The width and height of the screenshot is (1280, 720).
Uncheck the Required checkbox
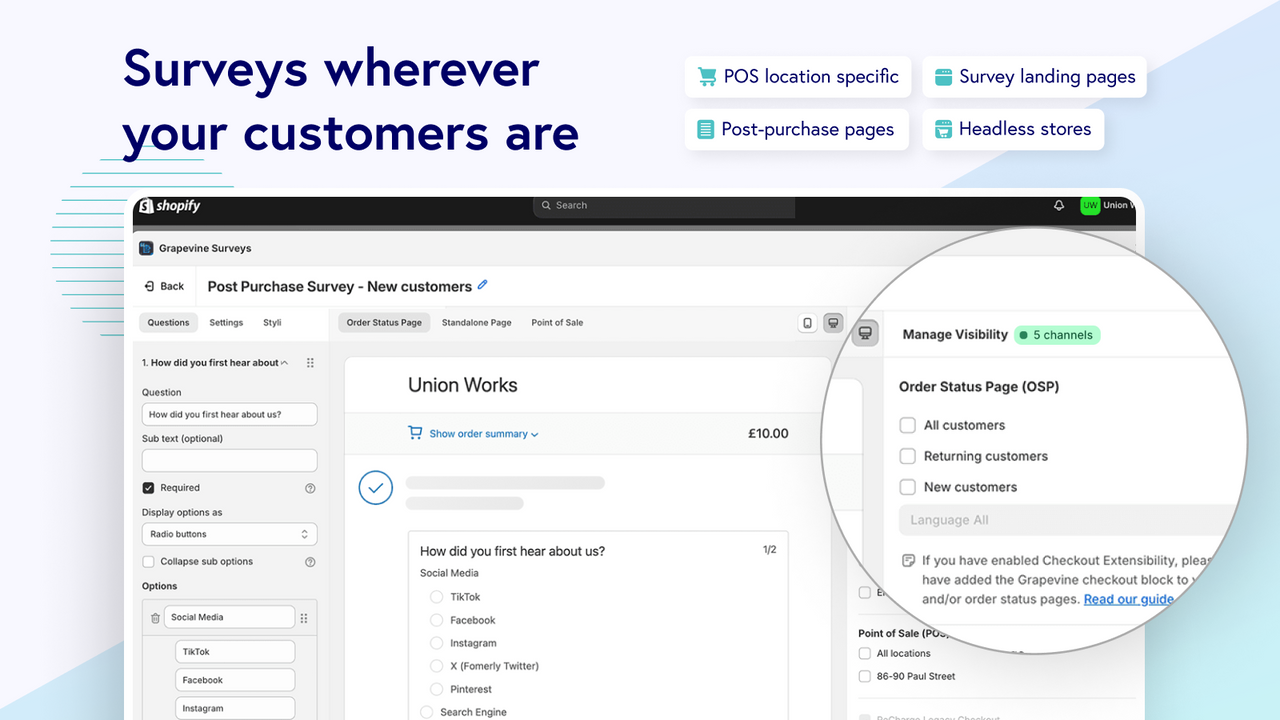pos(149,487)
